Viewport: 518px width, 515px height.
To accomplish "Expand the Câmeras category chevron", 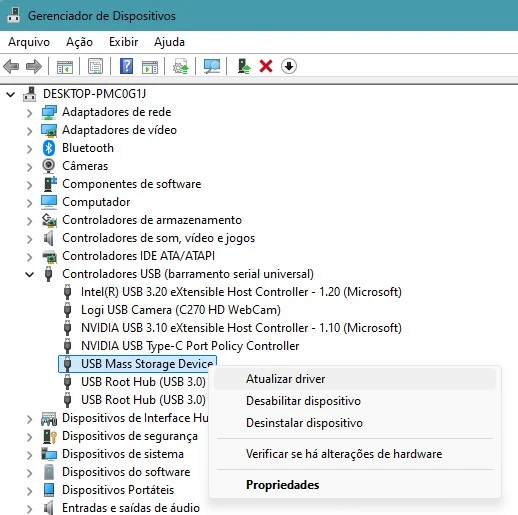I will [x=29, y=167].
